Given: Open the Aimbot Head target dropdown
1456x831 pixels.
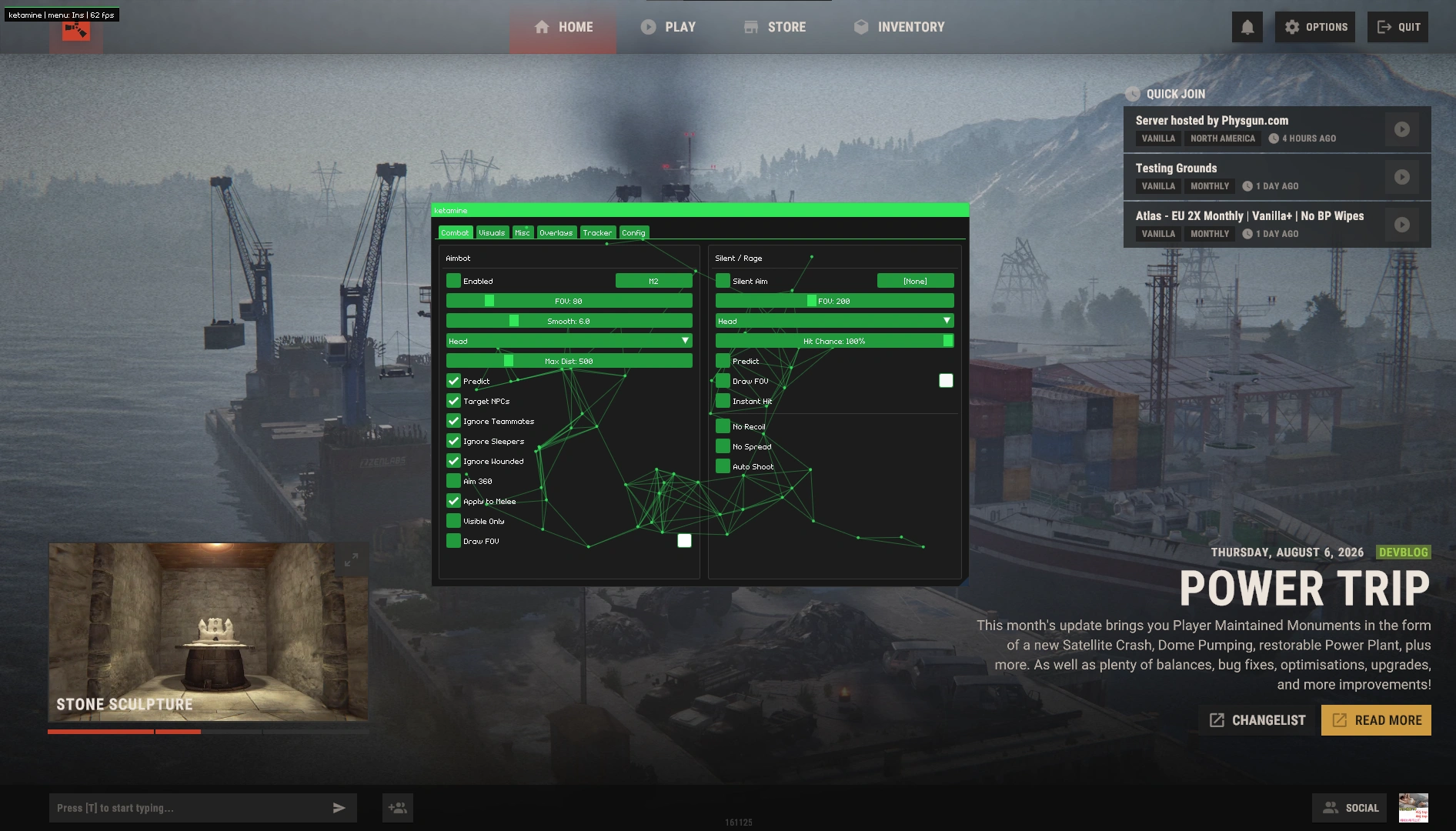Looking at the screenshot, I should click(569, 341).
